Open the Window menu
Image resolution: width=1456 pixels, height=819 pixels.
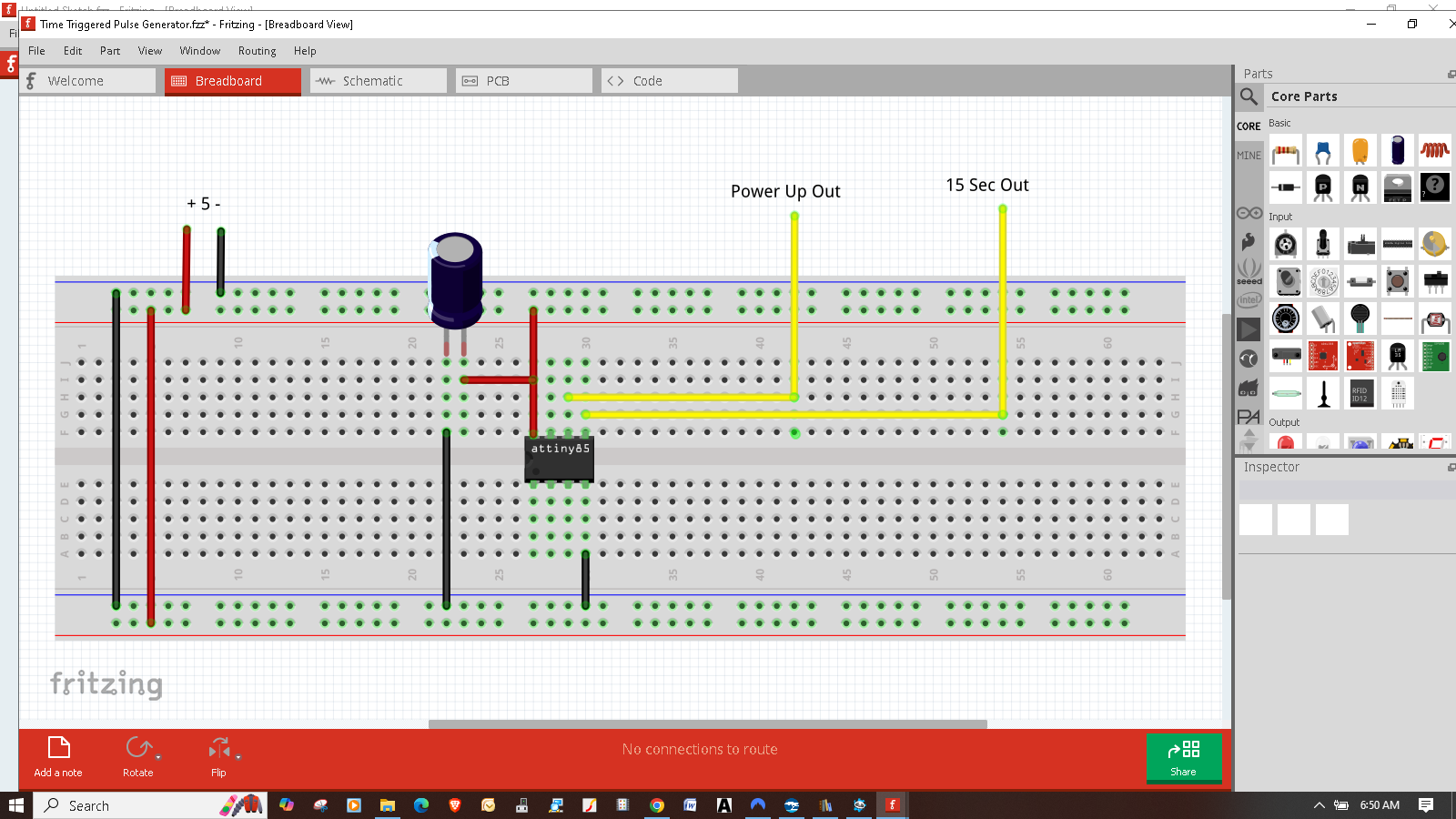tap(199, 51)
